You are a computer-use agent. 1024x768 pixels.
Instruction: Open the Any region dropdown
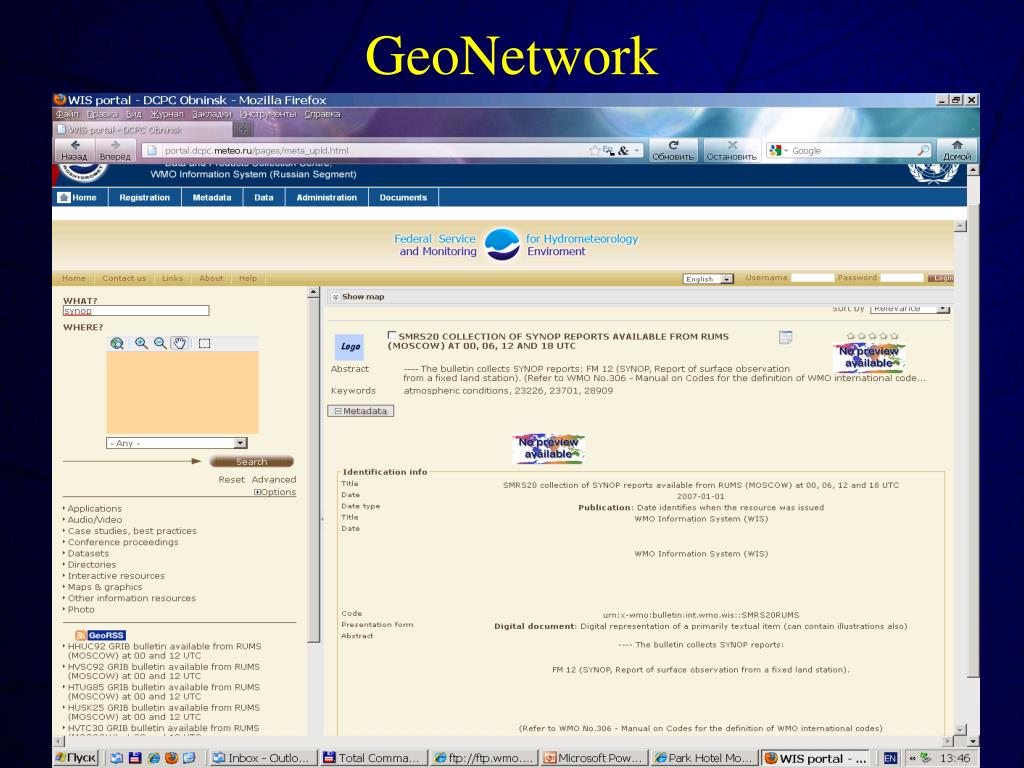point(176,443)
